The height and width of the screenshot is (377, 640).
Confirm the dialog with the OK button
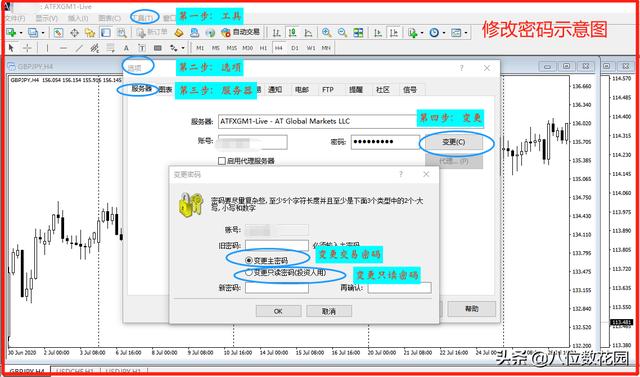278,311
